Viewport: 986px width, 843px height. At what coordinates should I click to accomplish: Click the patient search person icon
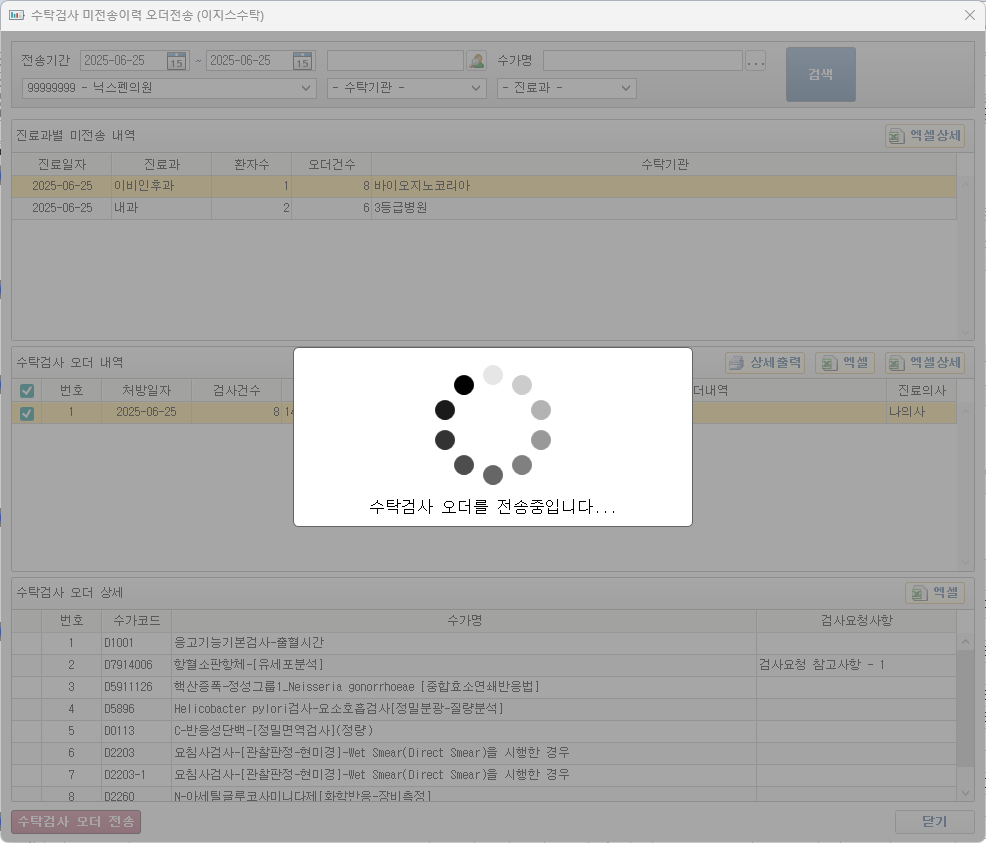coord(477,61)
